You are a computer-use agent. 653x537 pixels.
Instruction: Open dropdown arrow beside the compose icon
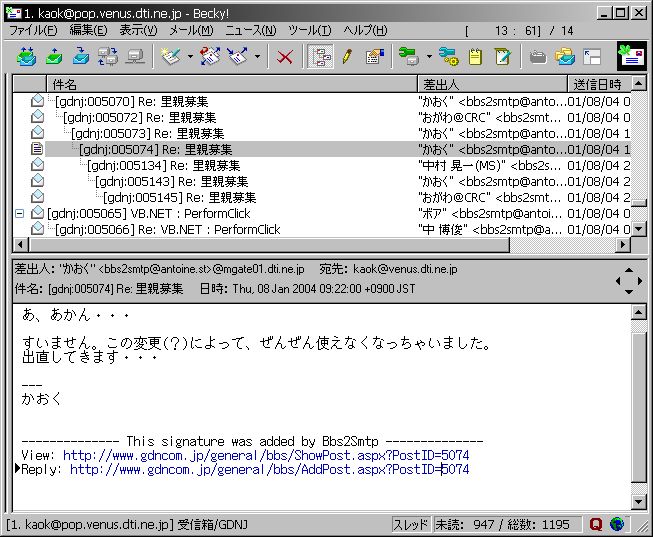coord(190,57)
